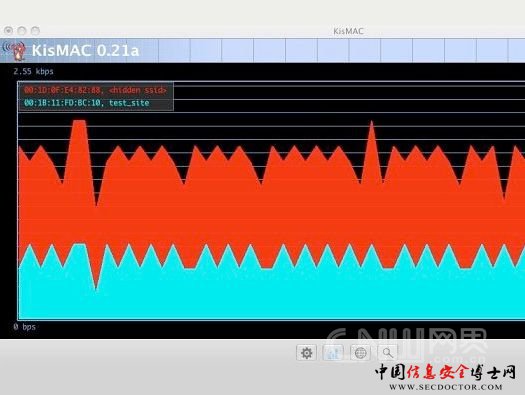Viewport: 525px width, 395px height.
Task: Click inside the cyan test_site traffic area
Action: click(268, 295)
